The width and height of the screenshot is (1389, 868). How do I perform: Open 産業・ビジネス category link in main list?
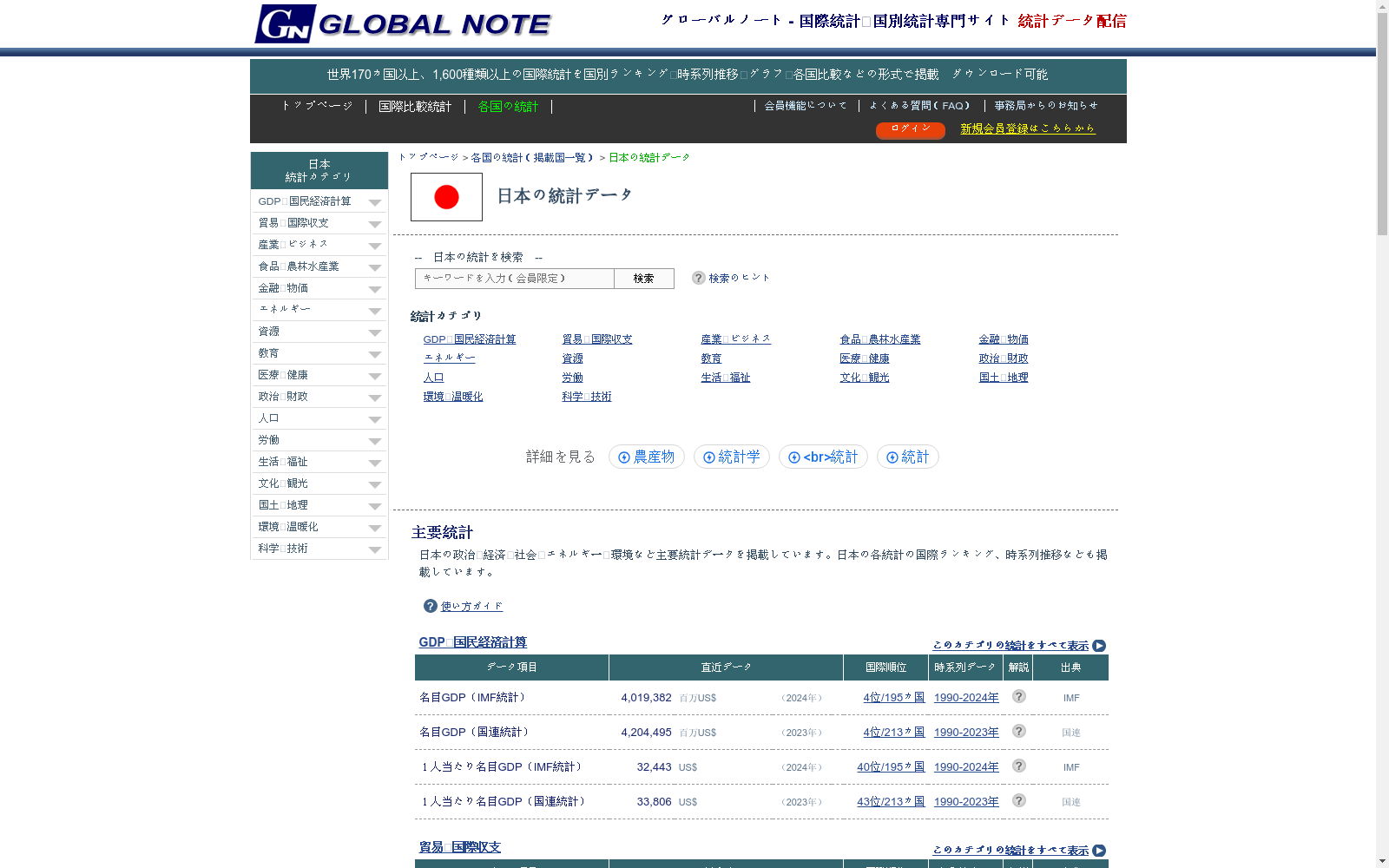point(736,339)
